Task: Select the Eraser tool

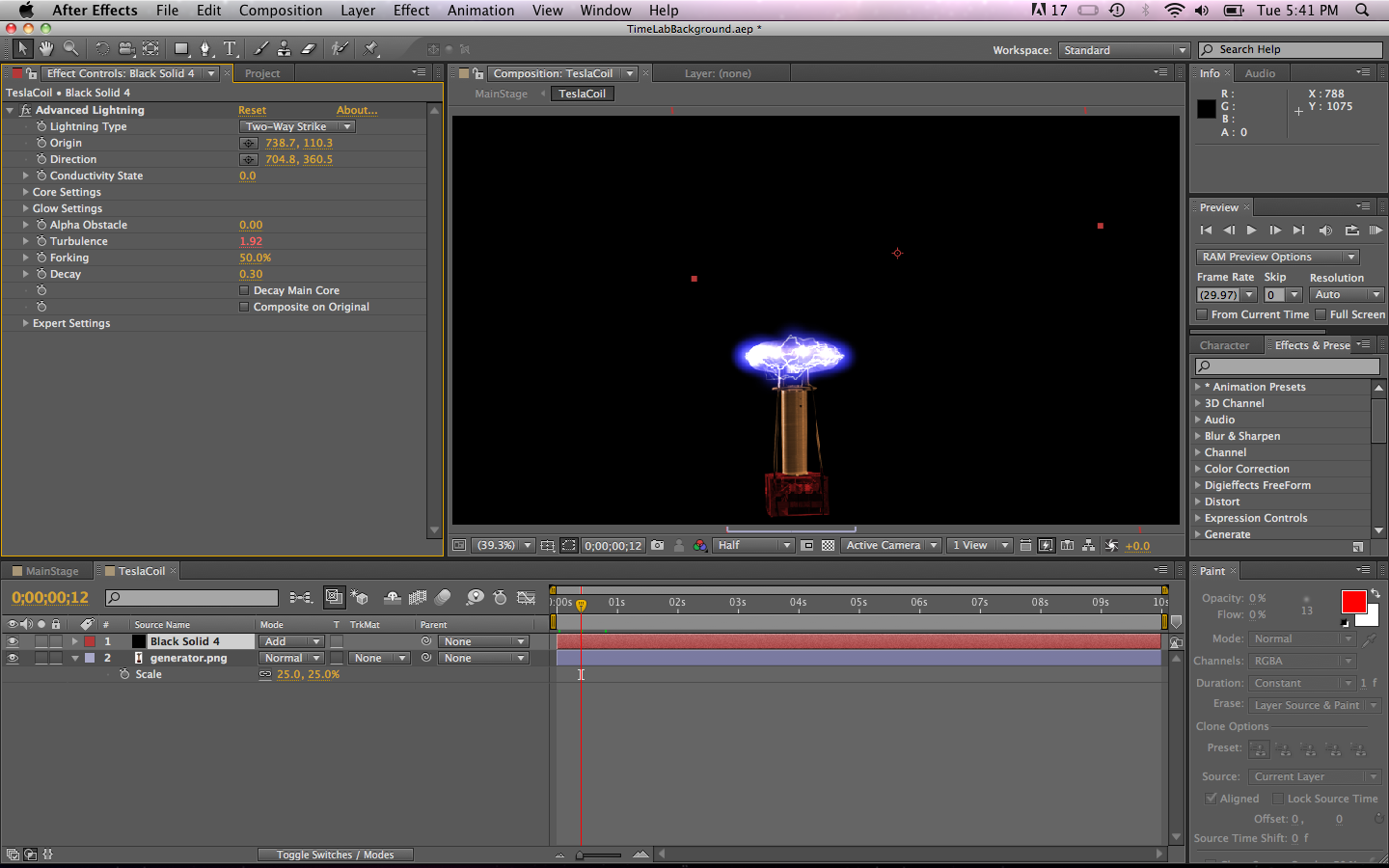Action: (x=309, y=48)
